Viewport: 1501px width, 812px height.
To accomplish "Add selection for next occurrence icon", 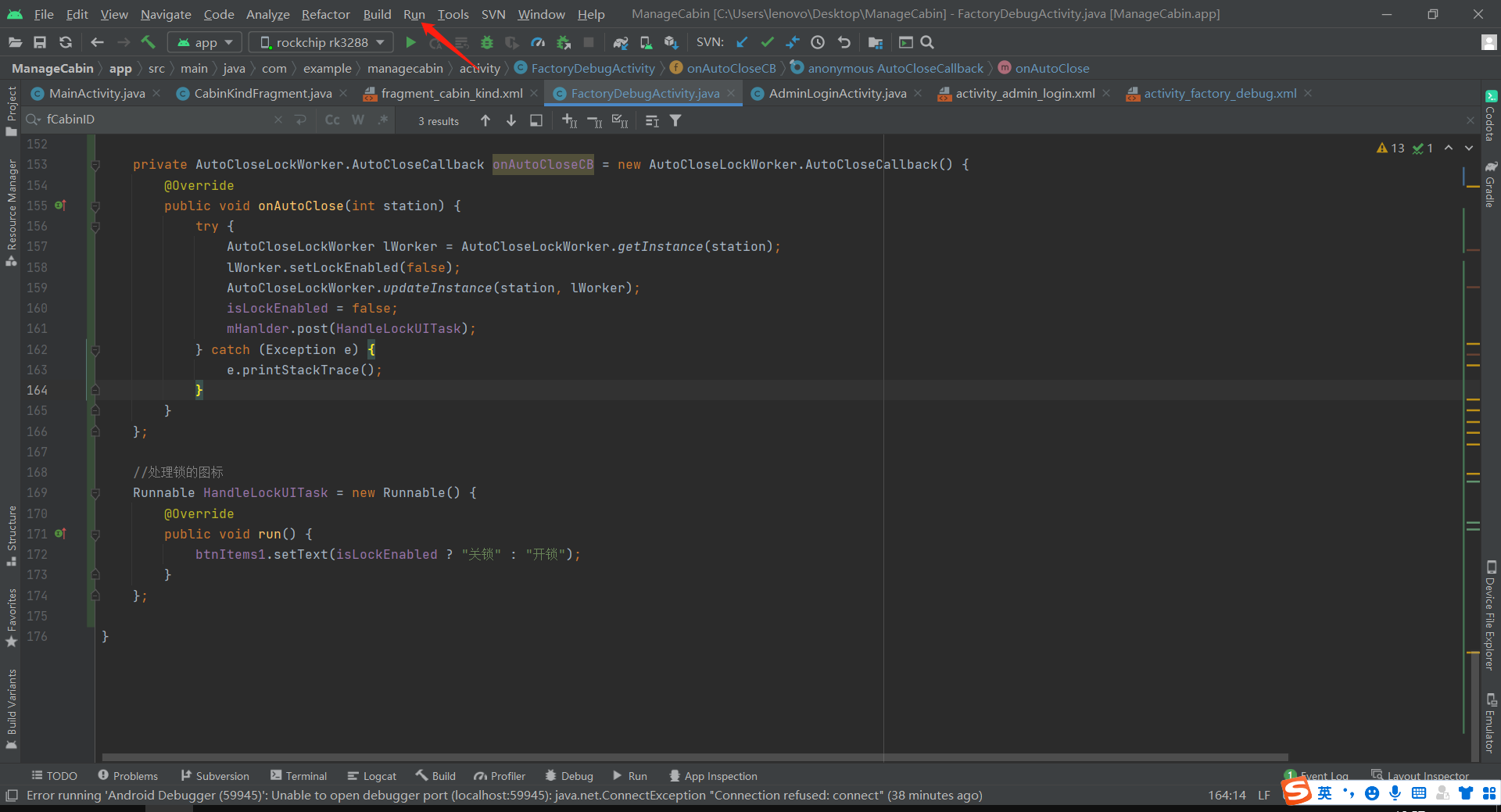I will pos(569,120).
